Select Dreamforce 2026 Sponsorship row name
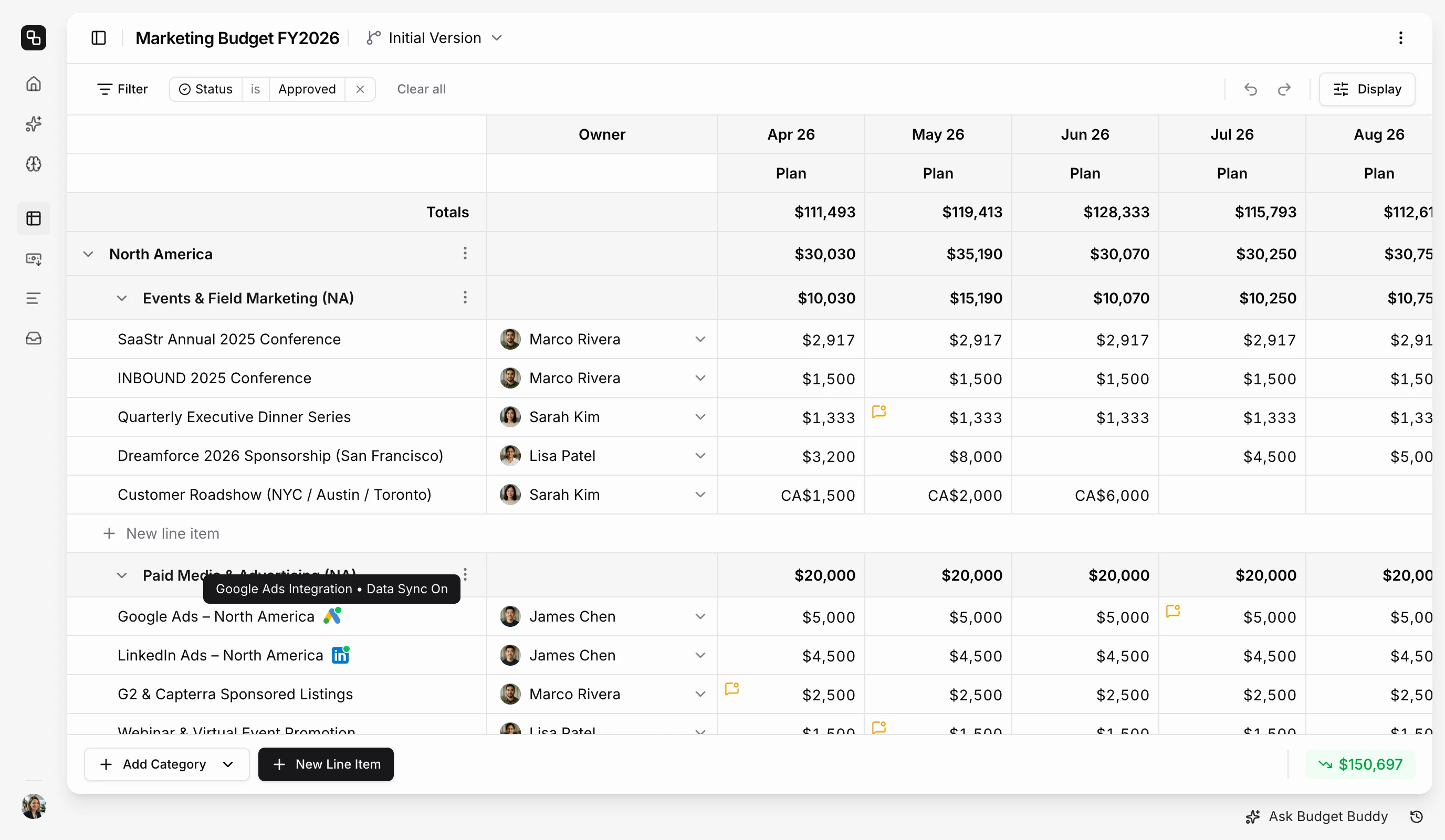Screen dimensions: 1445x840 280,456
